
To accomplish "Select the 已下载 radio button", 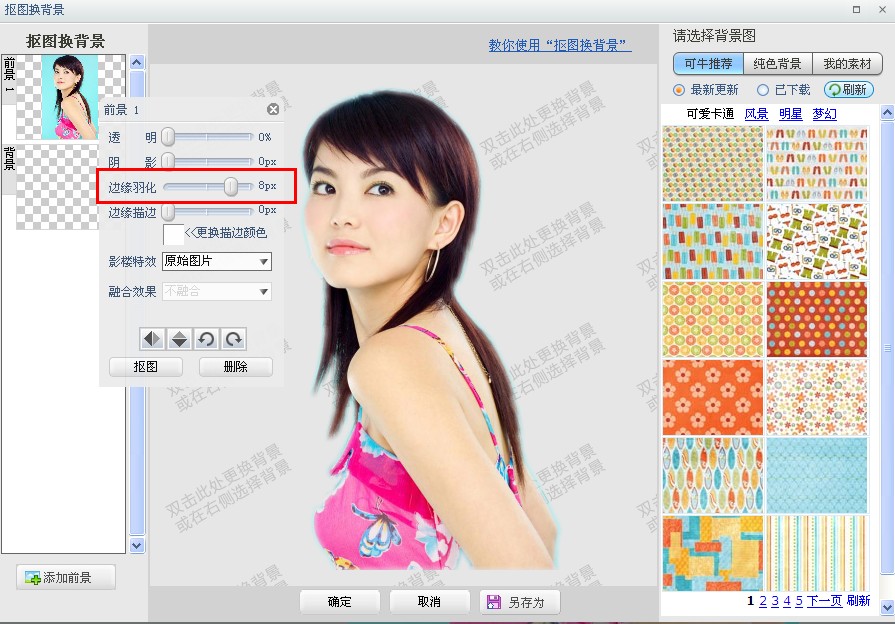I will (x=763, y=90).
